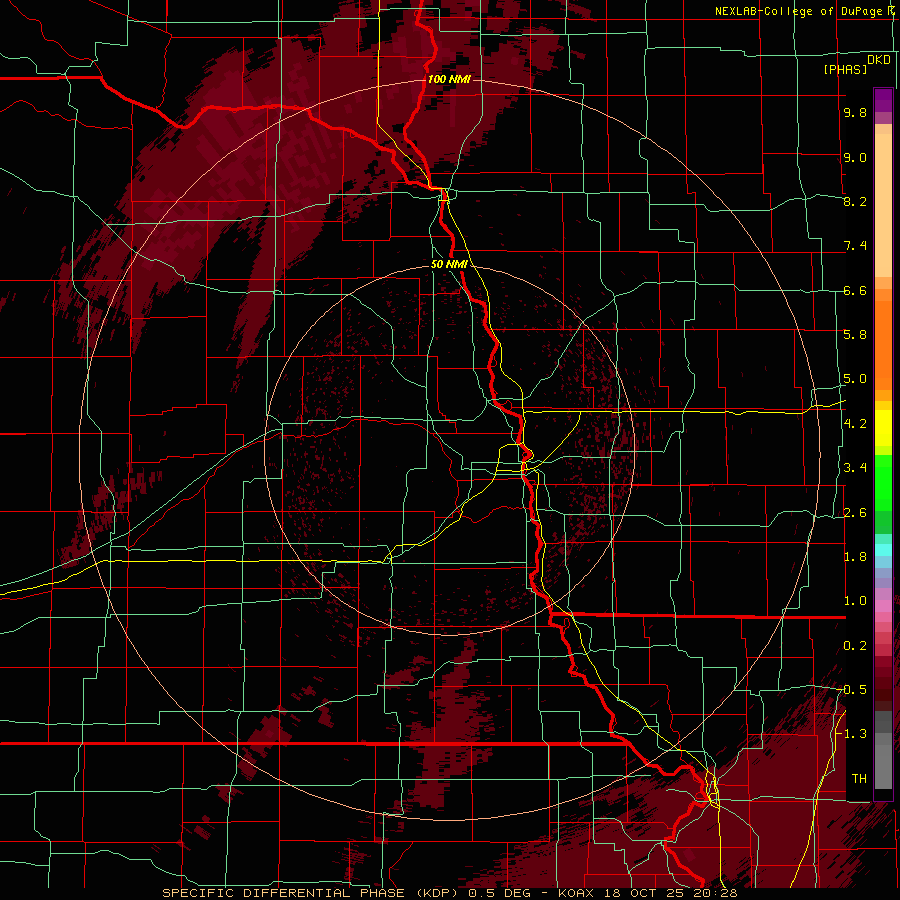Click the 0.5 scale value
This screenshot has height=900, width=900.
tap(855, 690)
